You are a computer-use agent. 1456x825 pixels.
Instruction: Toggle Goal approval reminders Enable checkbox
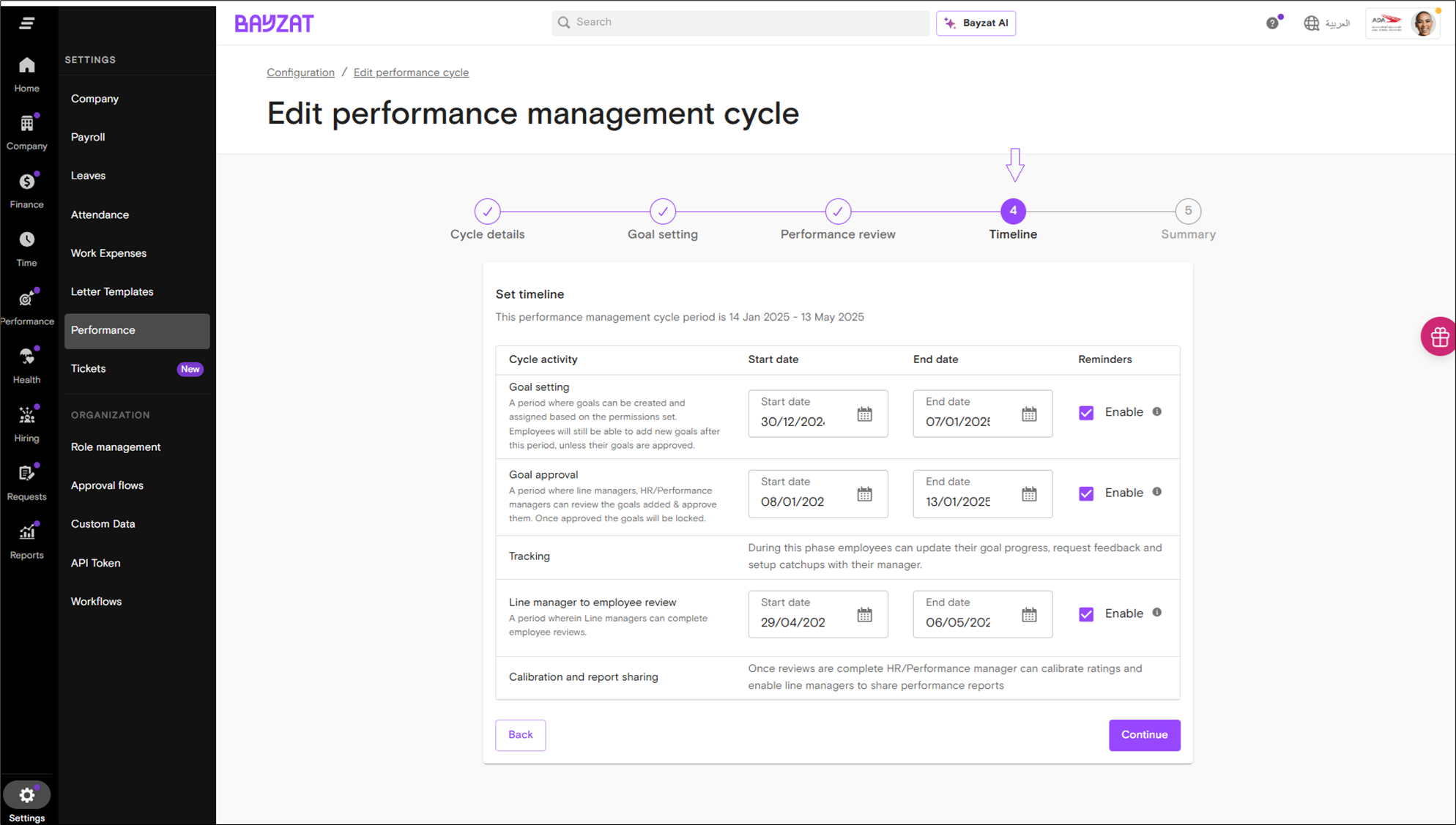[x=1086, y=493]
